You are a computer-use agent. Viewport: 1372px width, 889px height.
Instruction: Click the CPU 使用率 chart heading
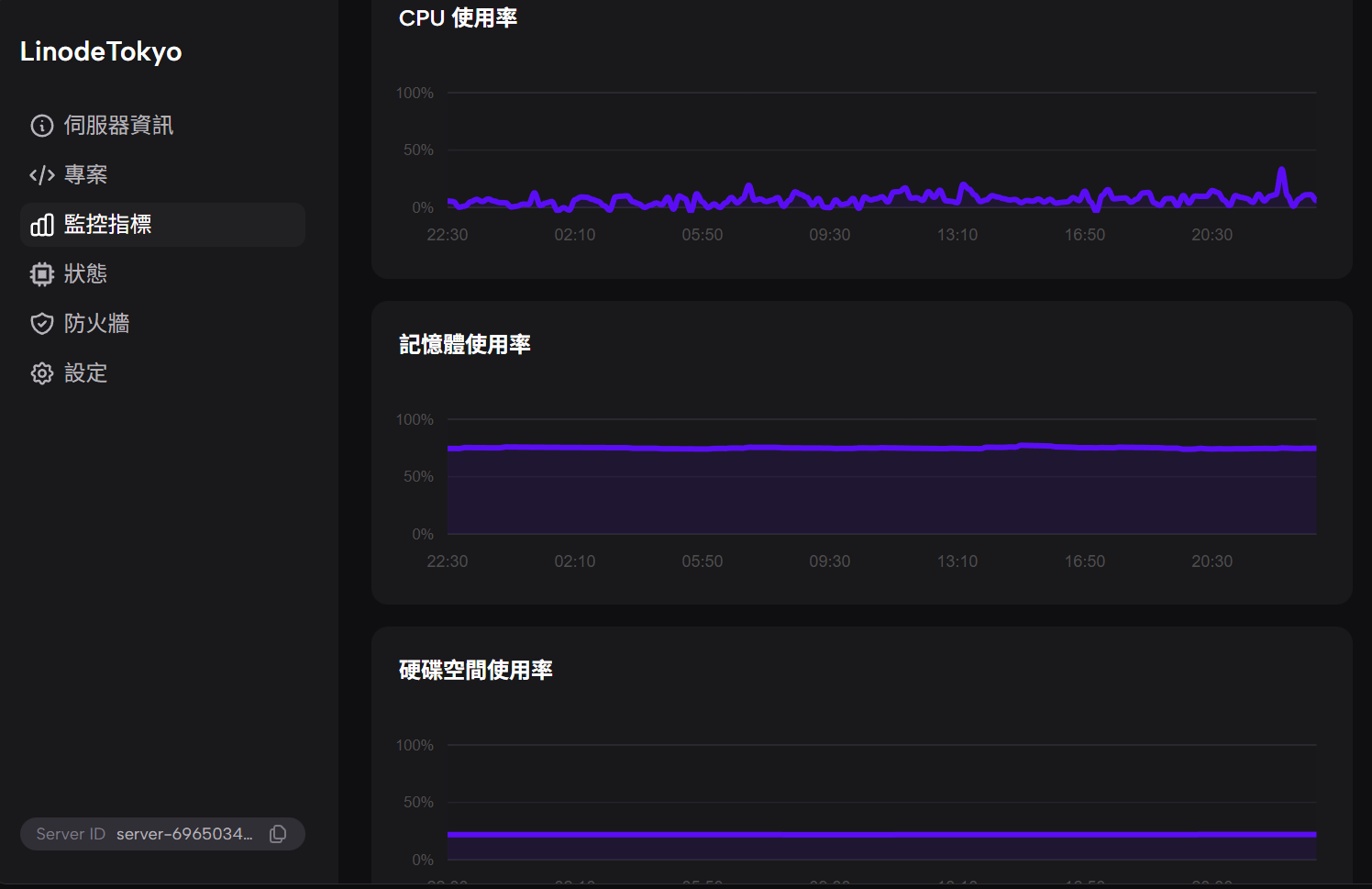[458, 18]
